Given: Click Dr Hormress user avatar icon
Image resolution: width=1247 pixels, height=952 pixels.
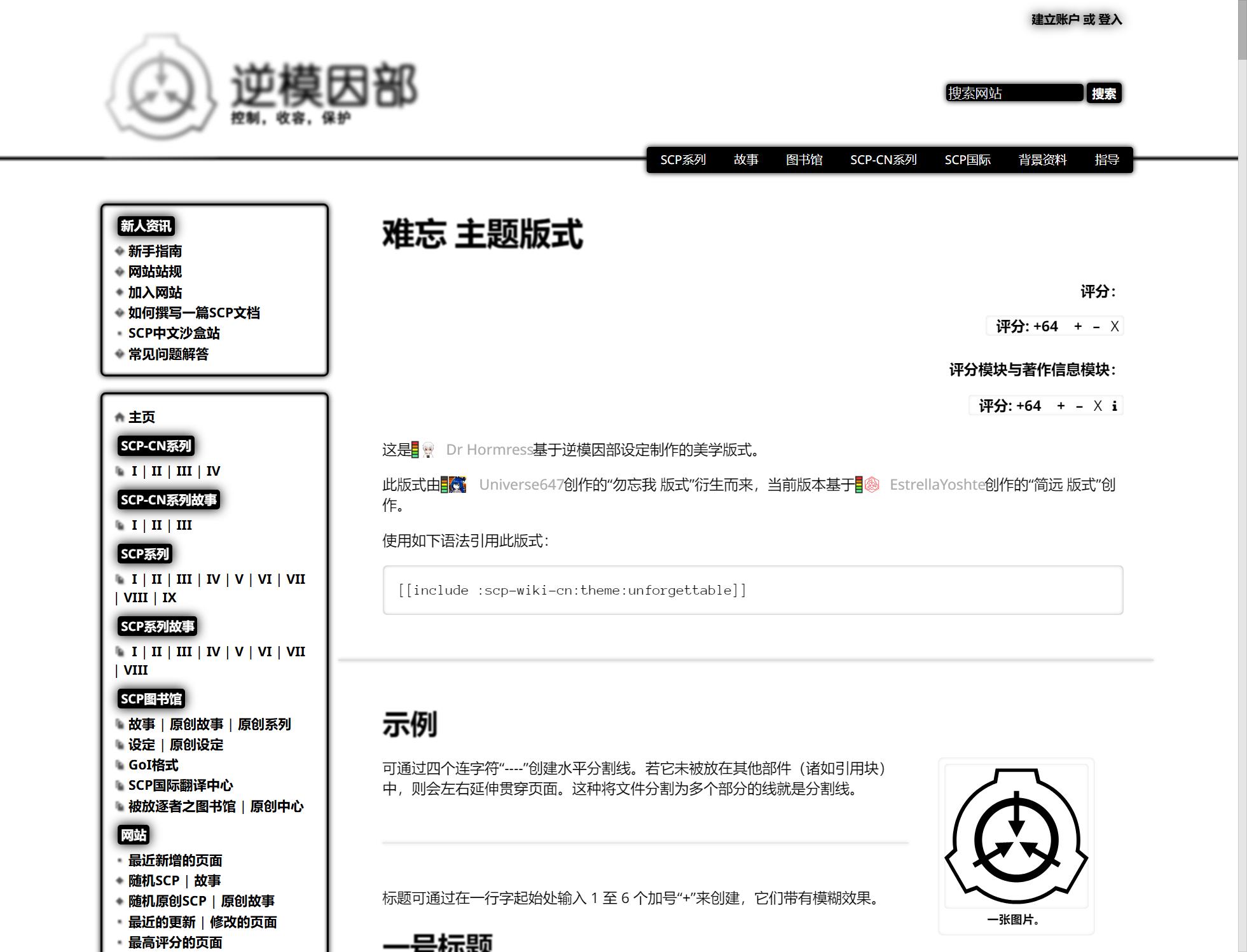Looking at the screenshot, I should click(429, 450).
